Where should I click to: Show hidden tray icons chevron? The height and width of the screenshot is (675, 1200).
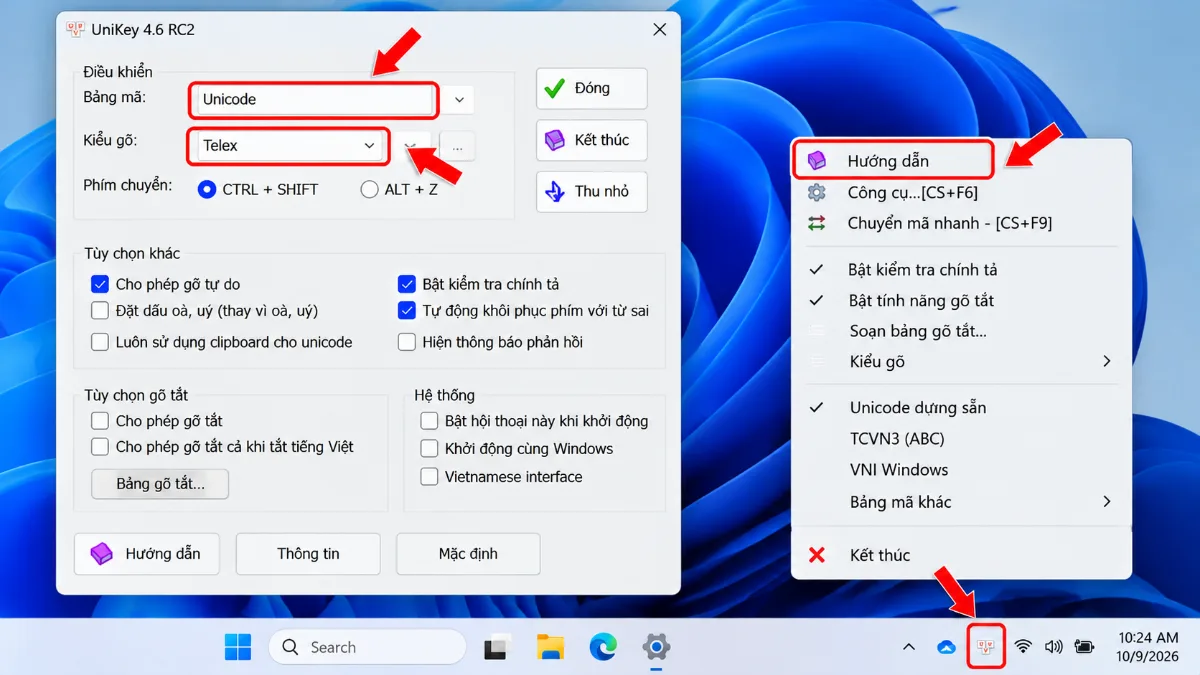point(908,647)
